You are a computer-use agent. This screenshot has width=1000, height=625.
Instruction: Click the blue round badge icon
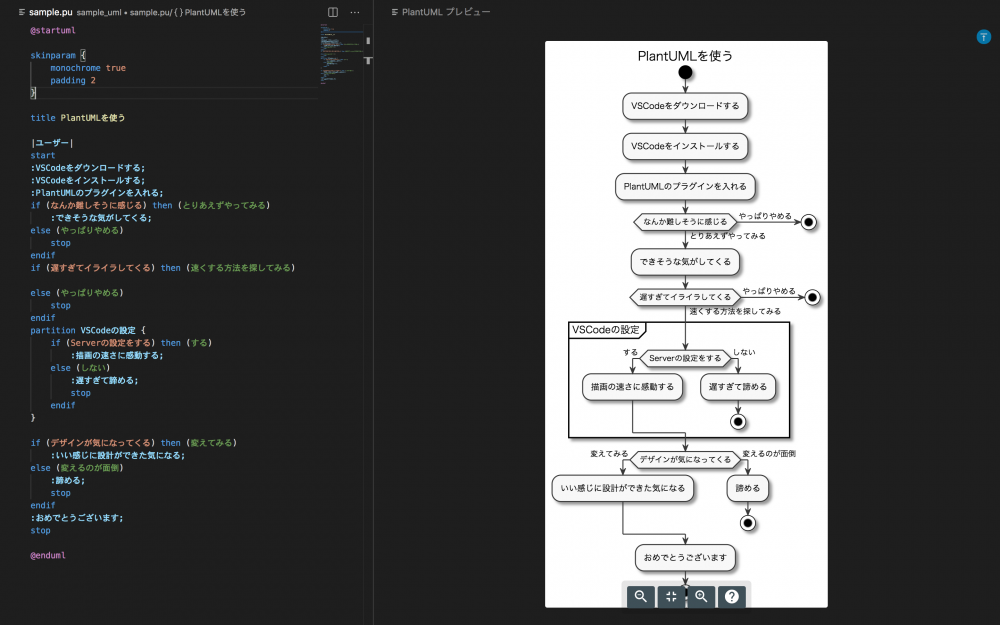[983, 37]
